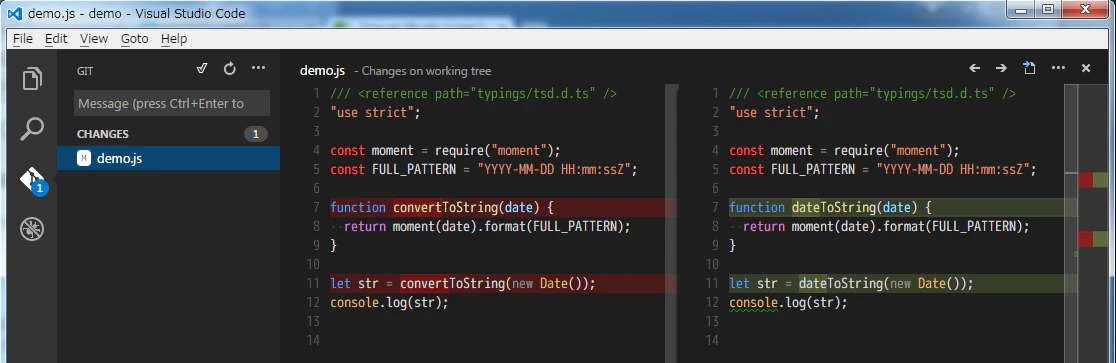Click the Visual Studio Code title bar logo
Screen dimensions: 1116x363
pyautogui.click(x=14, y=14)
